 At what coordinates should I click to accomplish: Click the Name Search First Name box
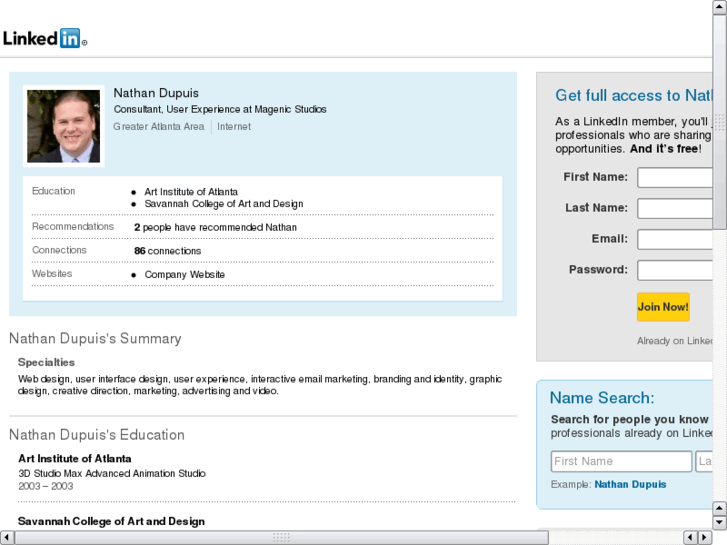pyautogui.click(x=621, y=461)
